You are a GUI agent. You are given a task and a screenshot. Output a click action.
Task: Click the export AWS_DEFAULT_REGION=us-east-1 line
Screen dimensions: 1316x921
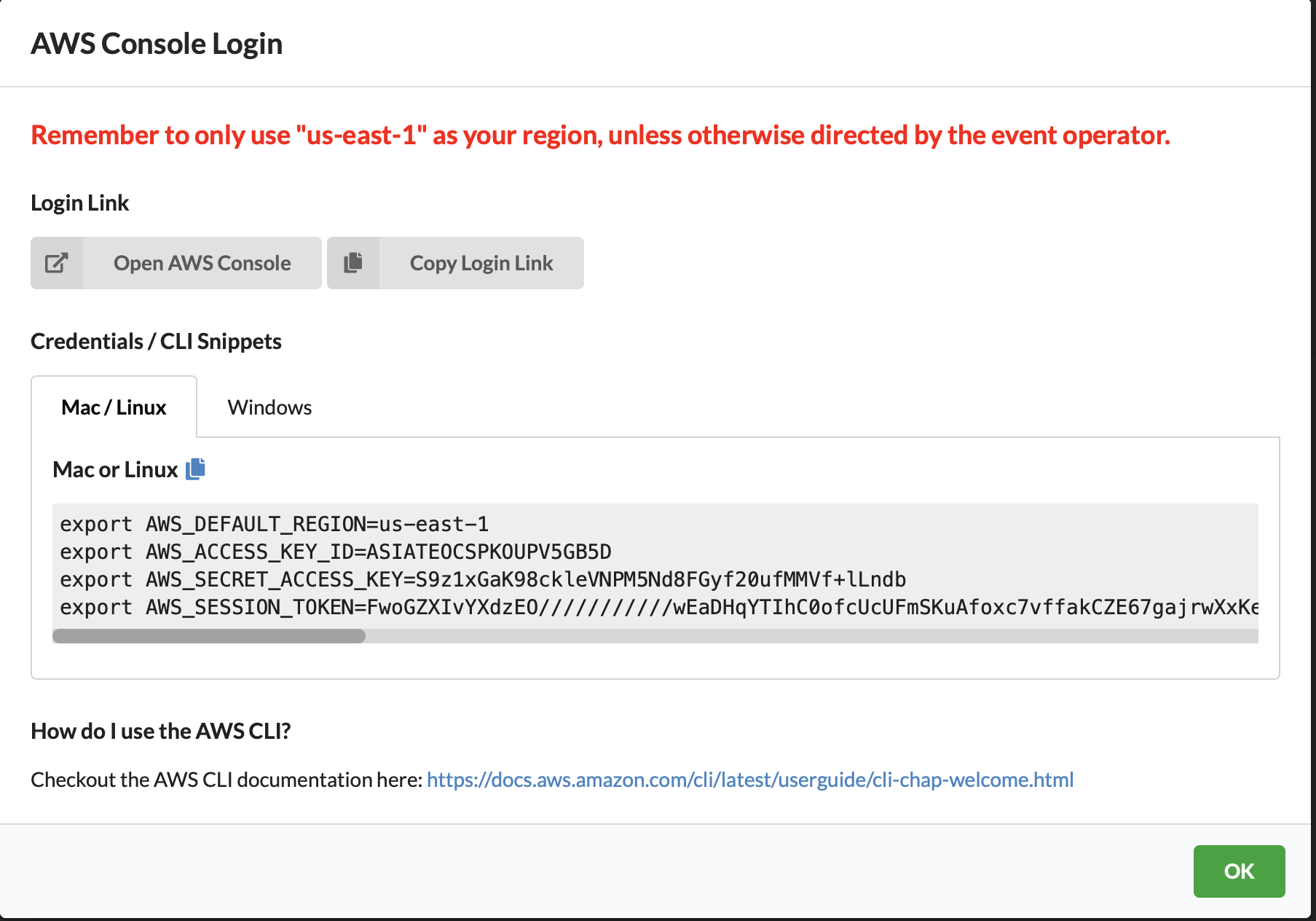point(275,524)
